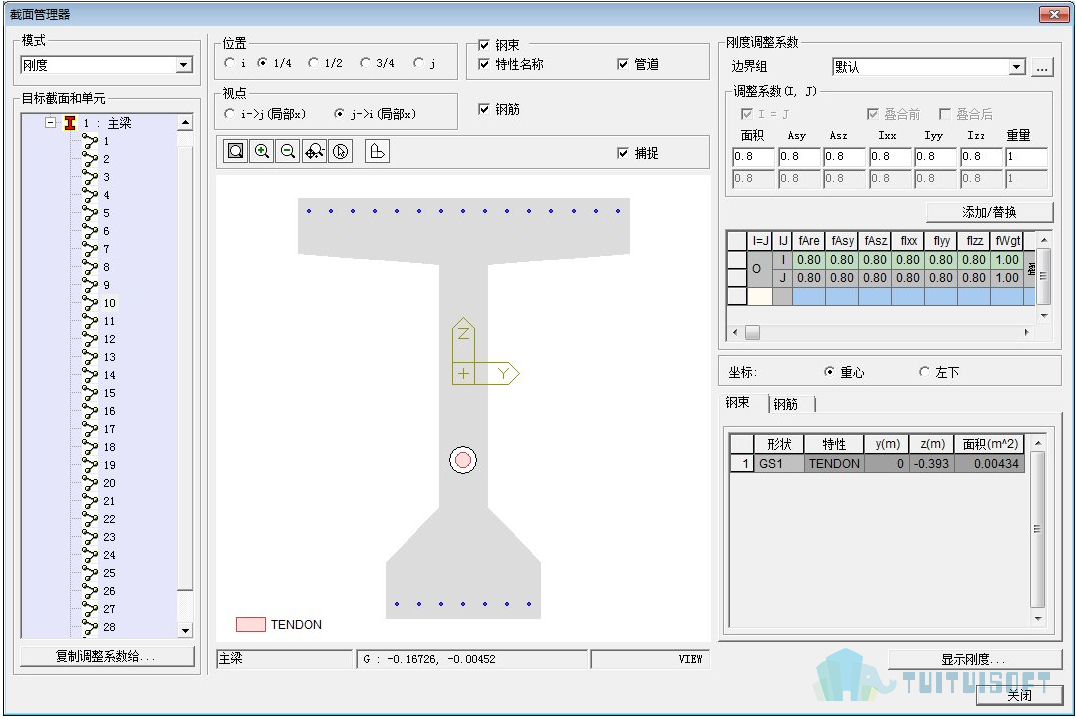Open the 模式 刚度 dropdown

tap(184, 65)
